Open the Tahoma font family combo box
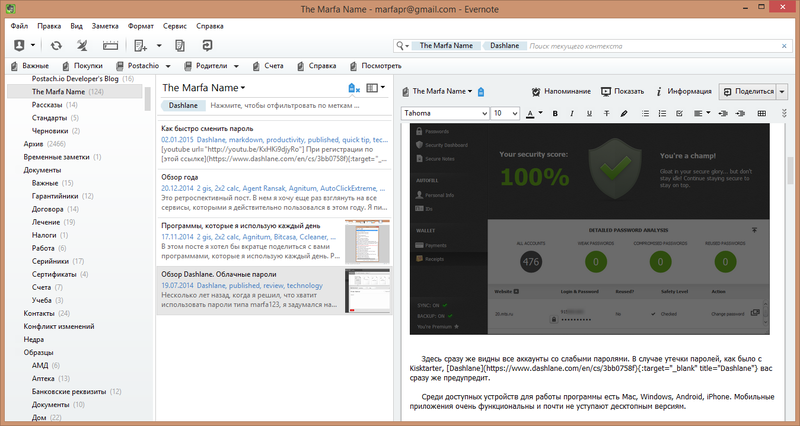This screenshot has height=426, width=800. pos(446,113)
